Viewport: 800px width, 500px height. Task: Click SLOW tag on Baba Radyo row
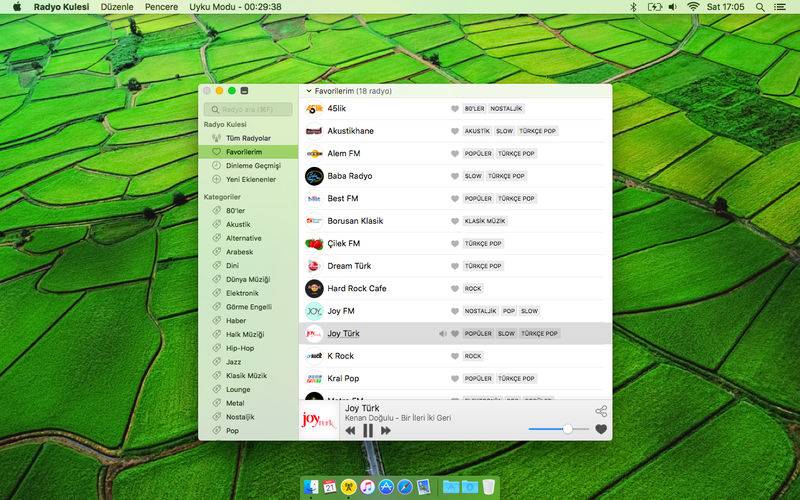[x=473, y=176]
